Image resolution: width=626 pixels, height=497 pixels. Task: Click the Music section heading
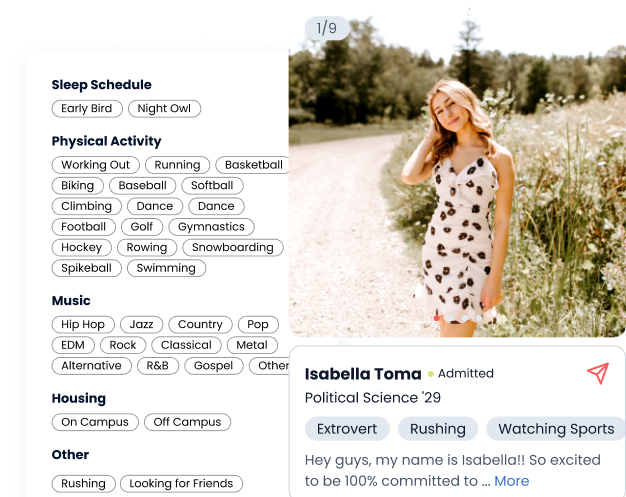[x=71, y=301]
